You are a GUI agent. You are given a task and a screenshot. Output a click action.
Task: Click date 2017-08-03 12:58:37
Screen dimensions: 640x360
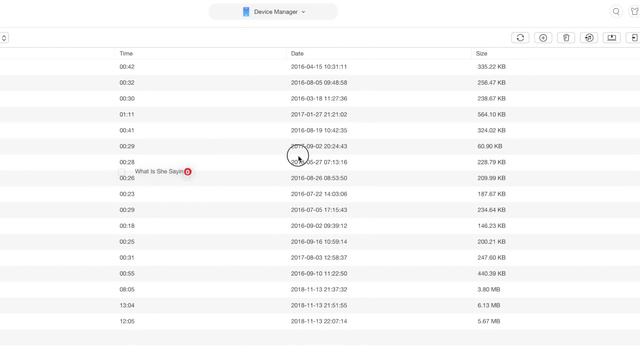(319, 258)
